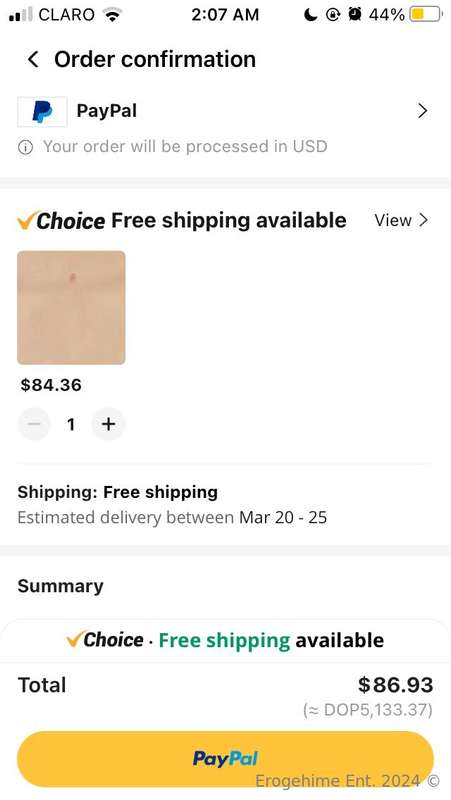The image size is (451, 800).
Task: Tap the info icon beside USD processing note
Action: click(x=25, y=147)
